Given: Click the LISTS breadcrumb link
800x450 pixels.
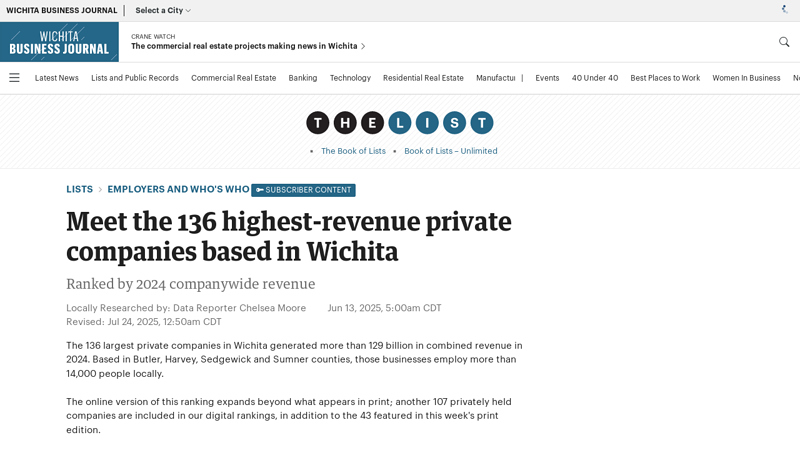Looking at the screenshot, I should click(x=80, y=189).
